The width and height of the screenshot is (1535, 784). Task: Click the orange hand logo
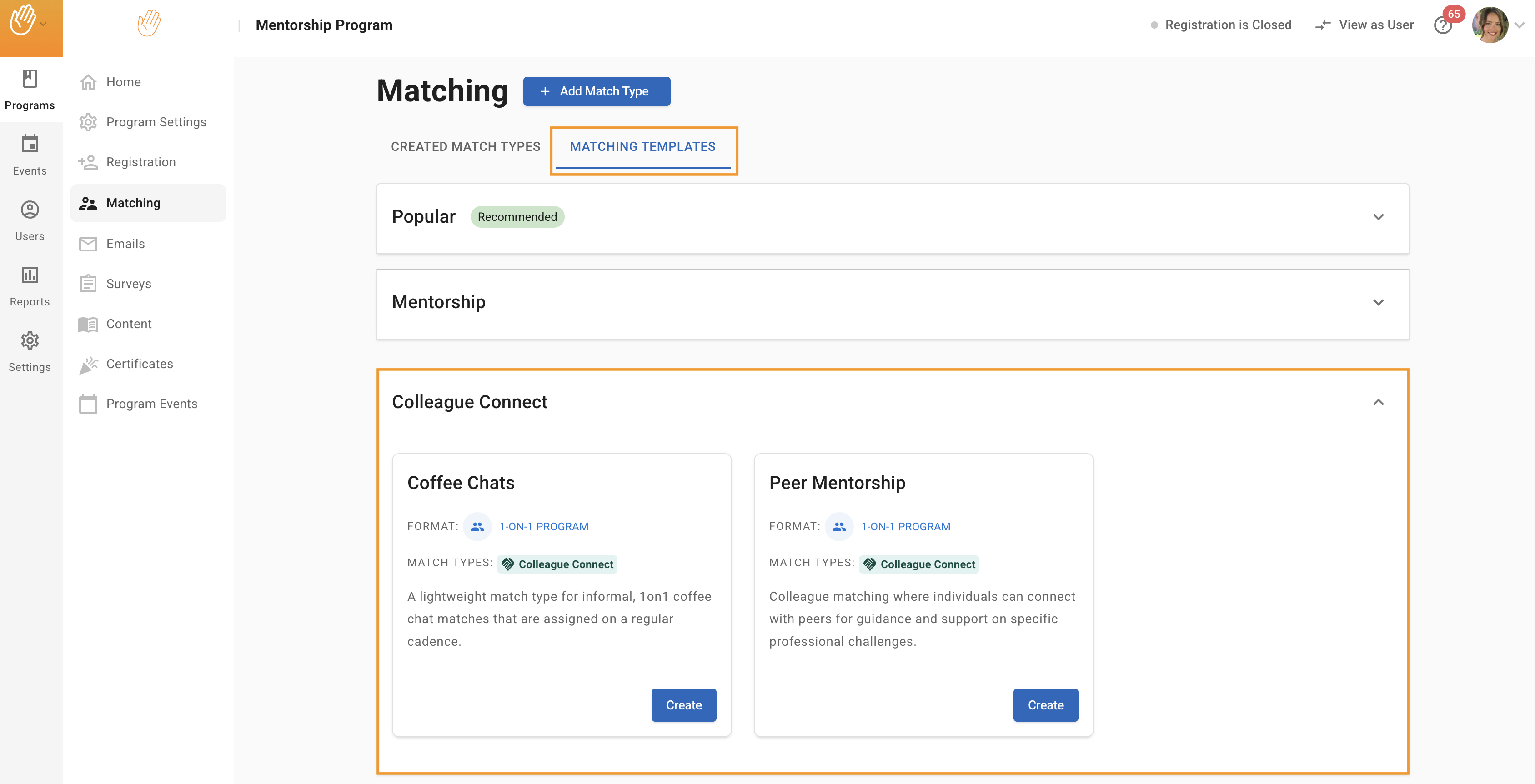(148, 24)
